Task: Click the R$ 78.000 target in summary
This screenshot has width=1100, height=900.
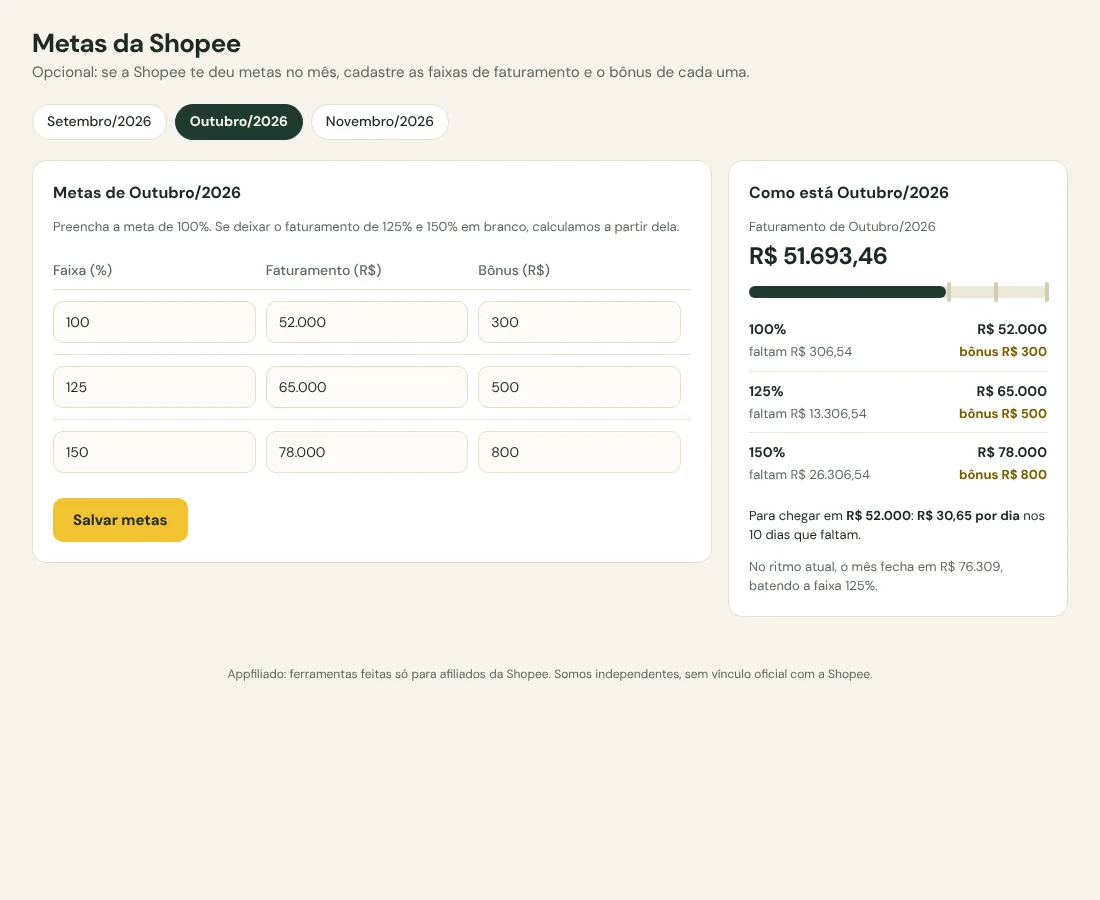Action: point(1012,452)
